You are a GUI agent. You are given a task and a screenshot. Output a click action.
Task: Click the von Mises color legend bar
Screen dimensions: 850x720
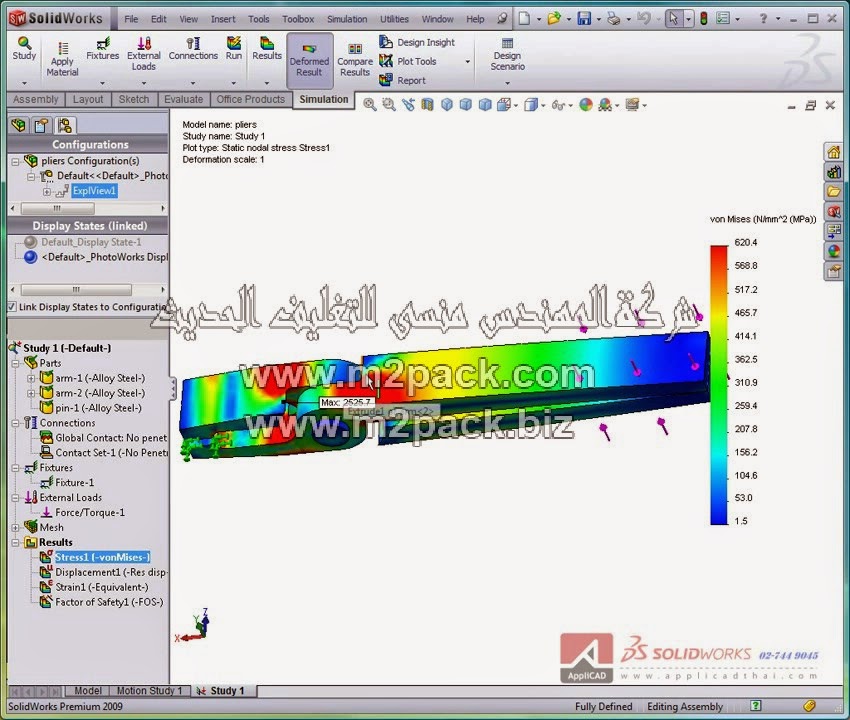tap(719, 385)
